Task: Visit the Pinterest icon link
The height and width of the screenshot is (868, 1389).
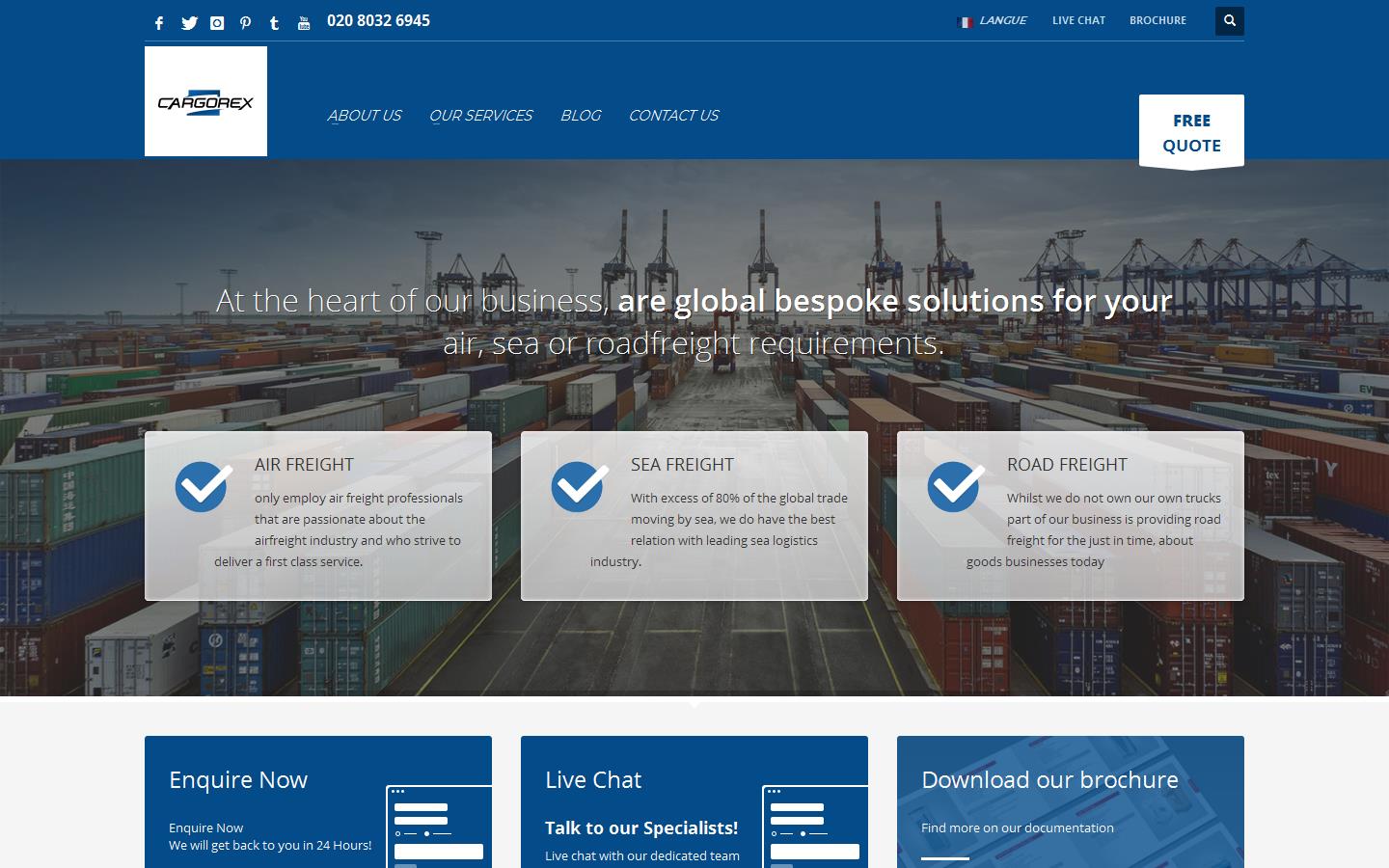Action: click(x=246, y=23)
